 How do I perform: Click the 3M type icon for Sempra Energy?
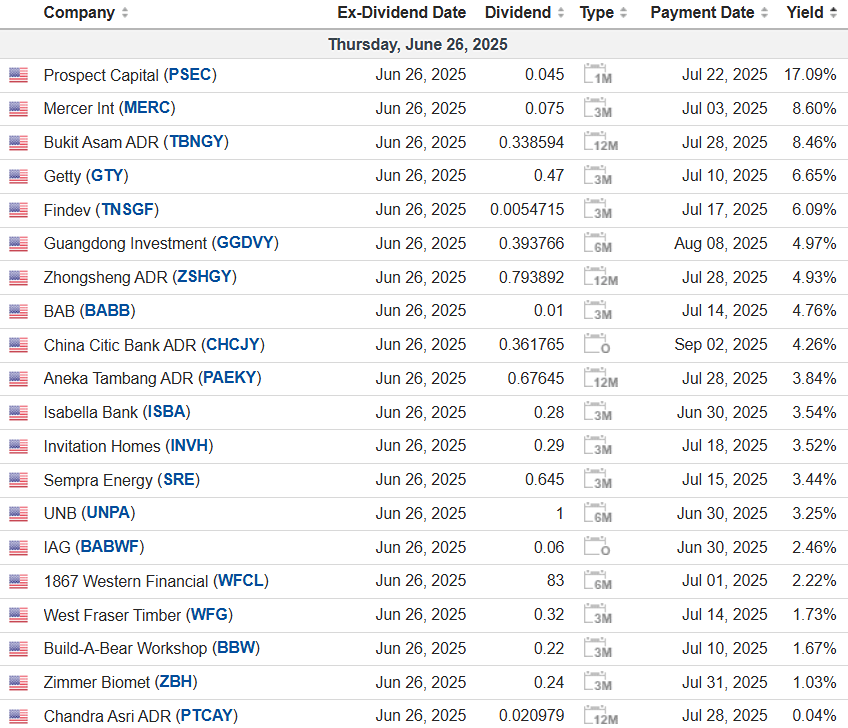597,481
